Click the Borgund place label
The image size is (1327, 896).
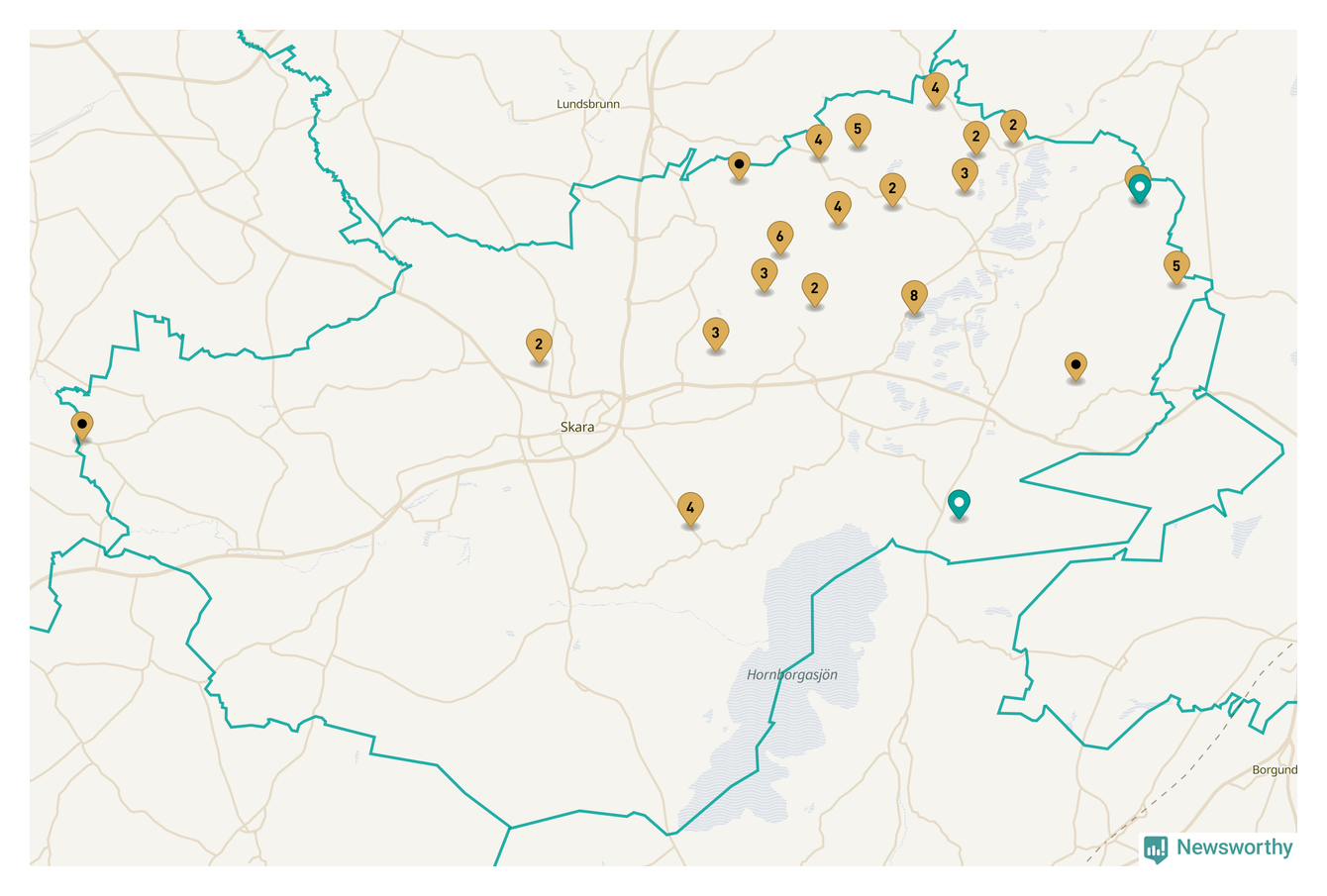[1274, 769]
